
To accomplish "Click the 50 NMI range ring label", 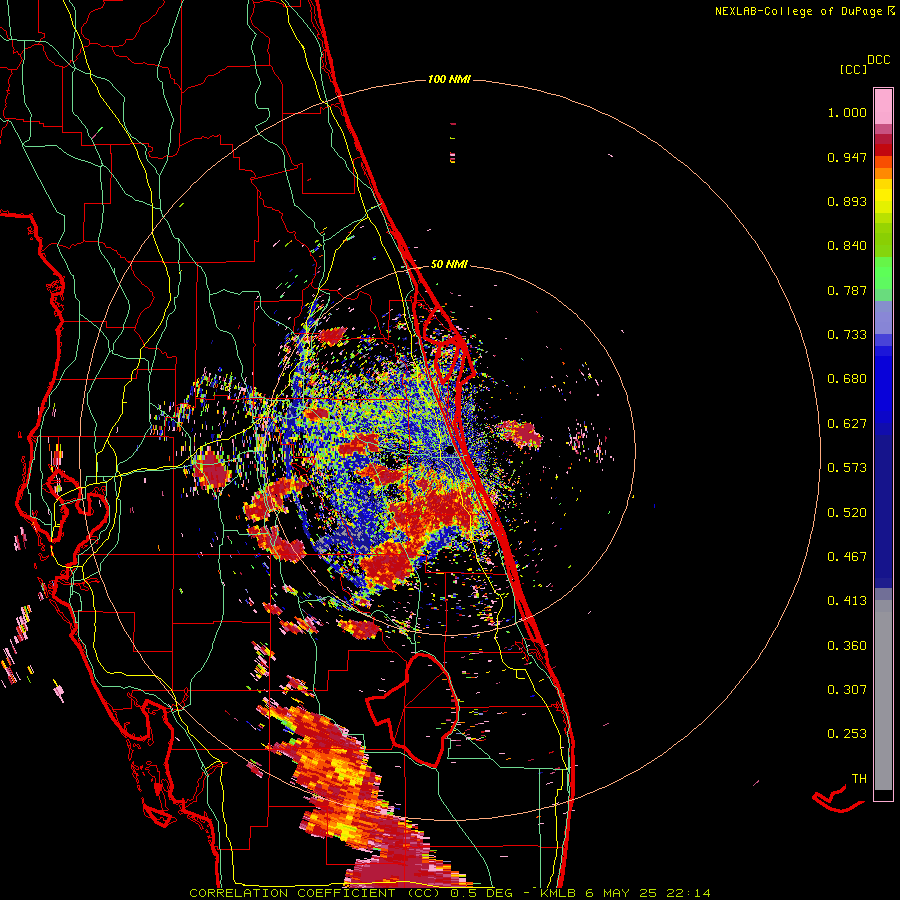I will (x=449, y=264).
